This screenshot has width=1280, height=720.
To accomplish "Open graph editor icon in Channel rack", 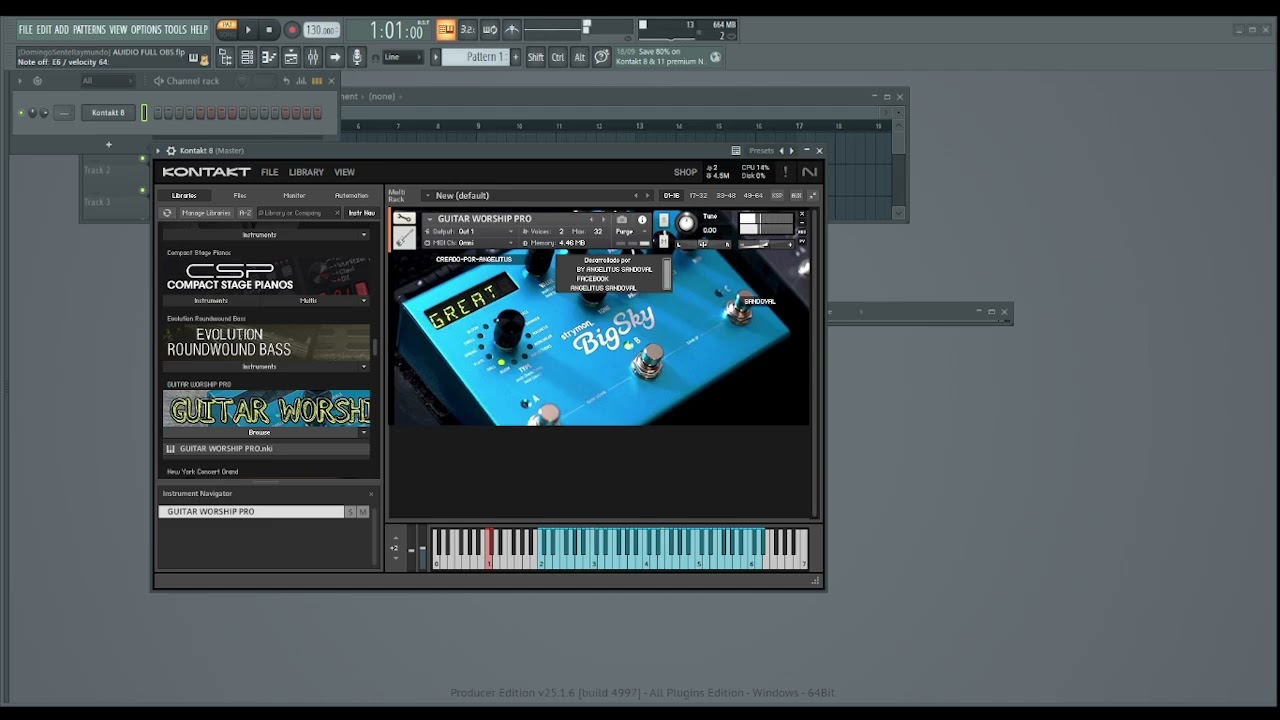I will tap(301, 81).
